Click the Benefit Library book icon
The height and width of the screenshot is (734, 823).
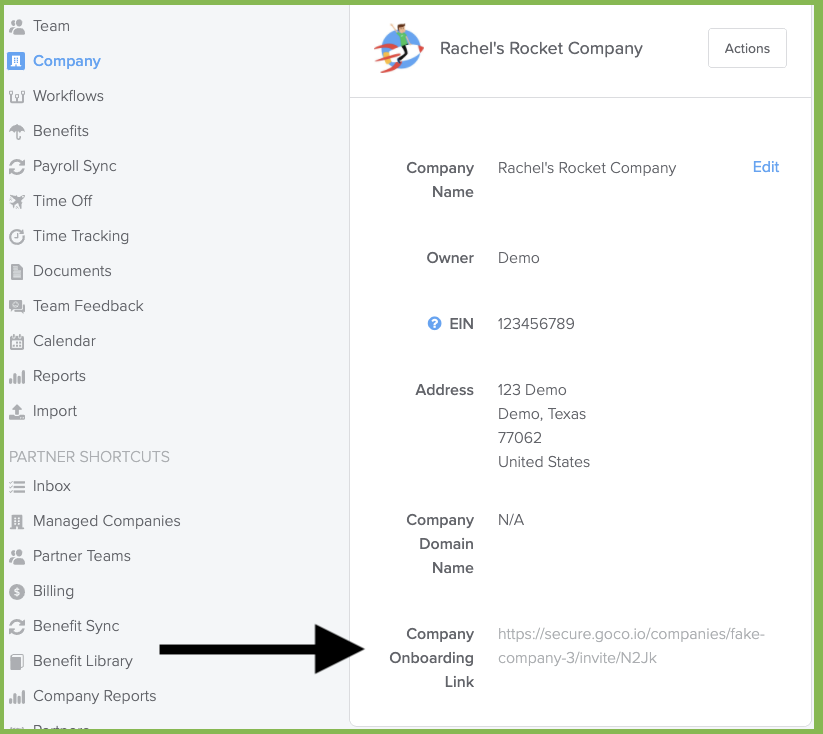pyautogui.click(x=17, y=662)
